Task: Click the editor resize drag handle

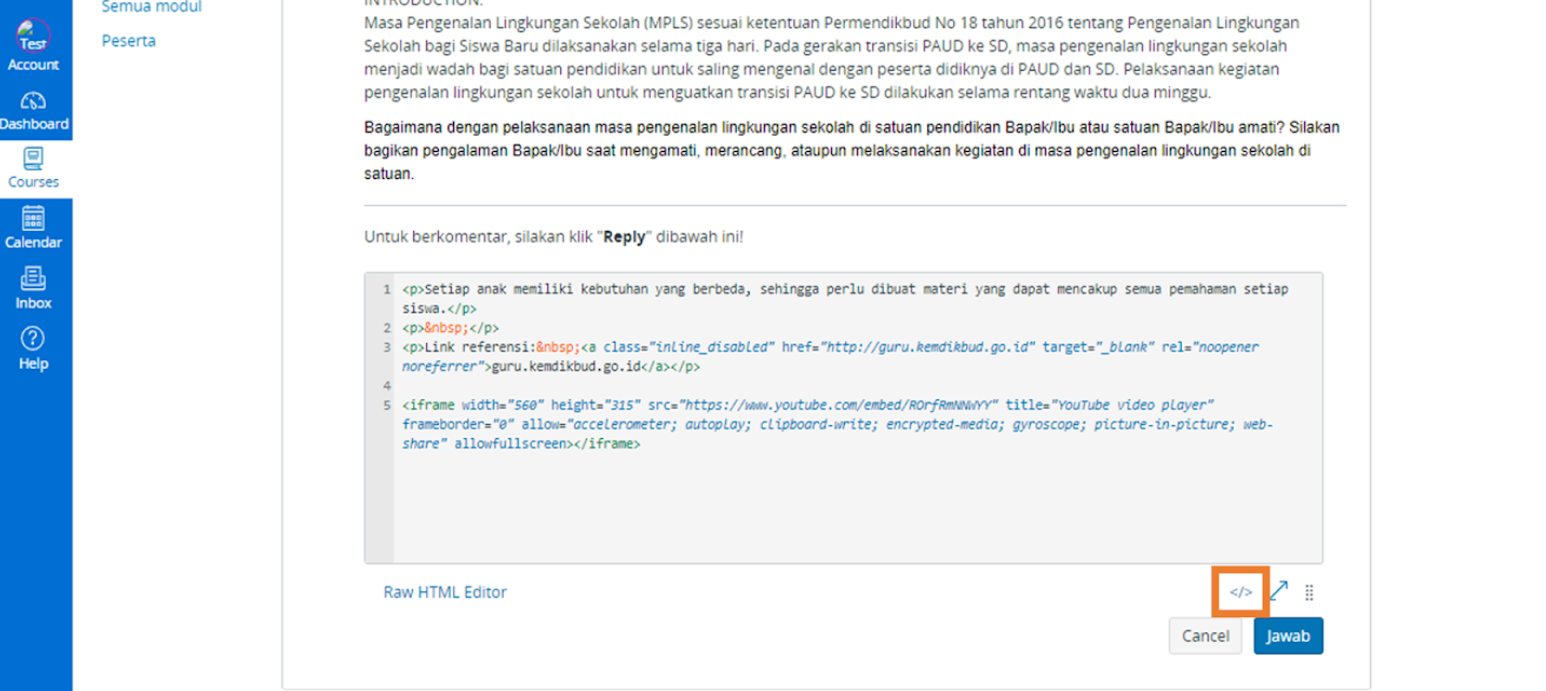Action: pos(1309,593)
